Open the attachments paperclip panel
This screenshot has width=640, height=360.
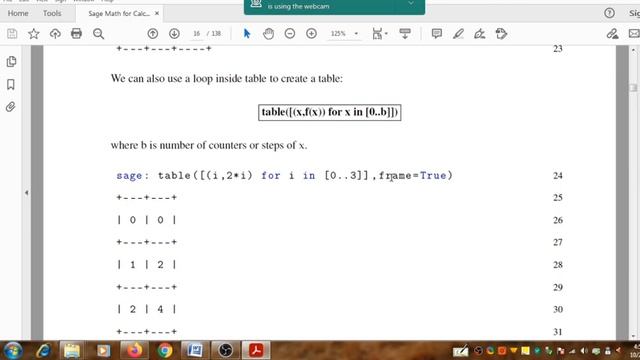coord(11,107)
